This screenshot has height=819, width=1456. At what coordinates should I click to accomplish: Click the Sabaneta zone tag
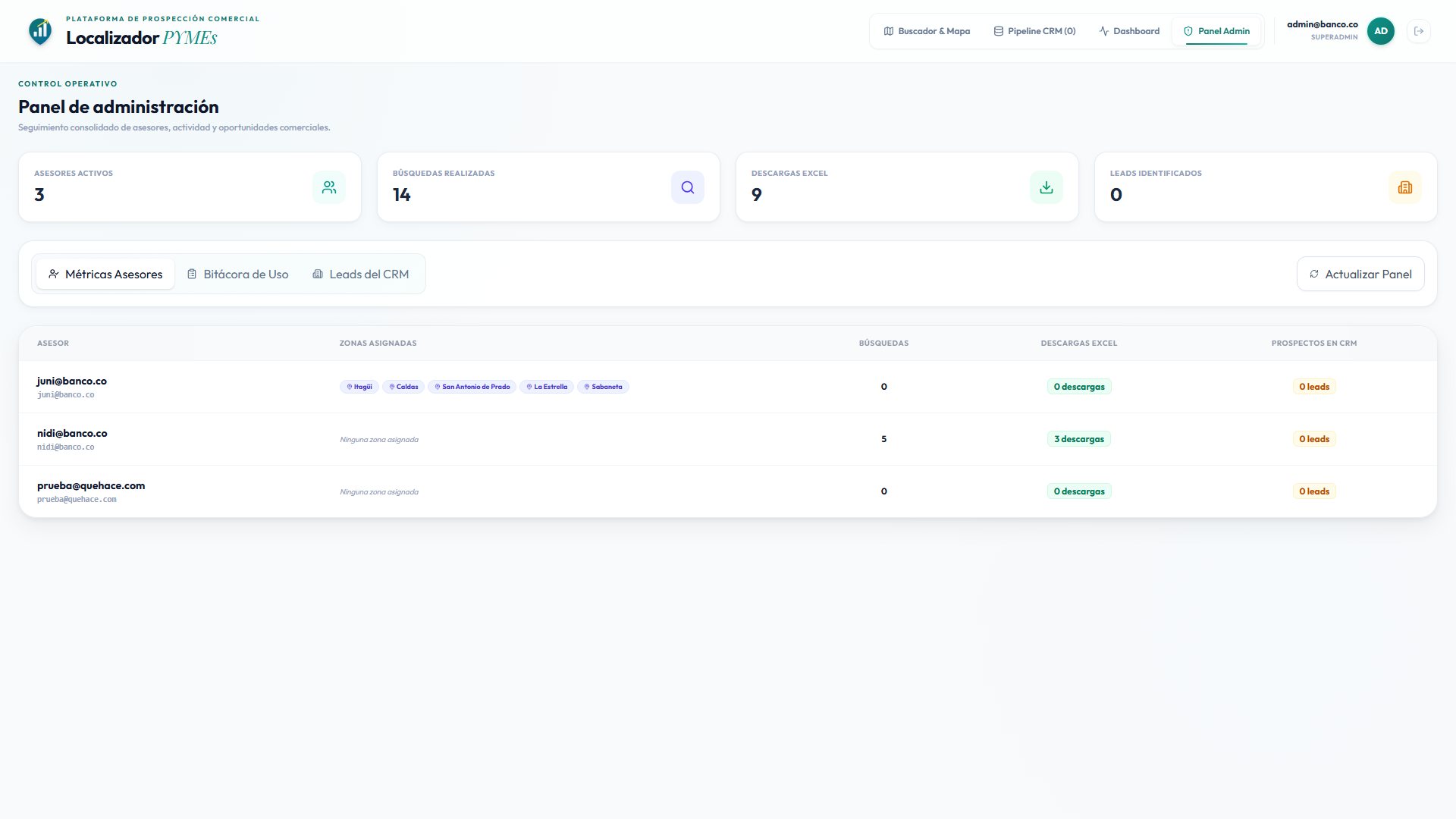(603, 387)
